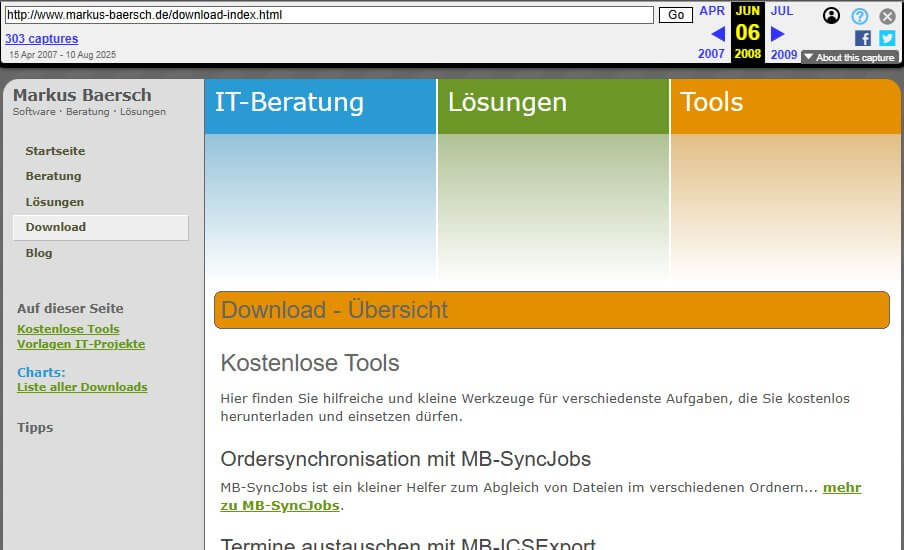Select the 2007 capture year
Image resolution: width=904 pixels, height=550 pixels.
click(711, 54)
